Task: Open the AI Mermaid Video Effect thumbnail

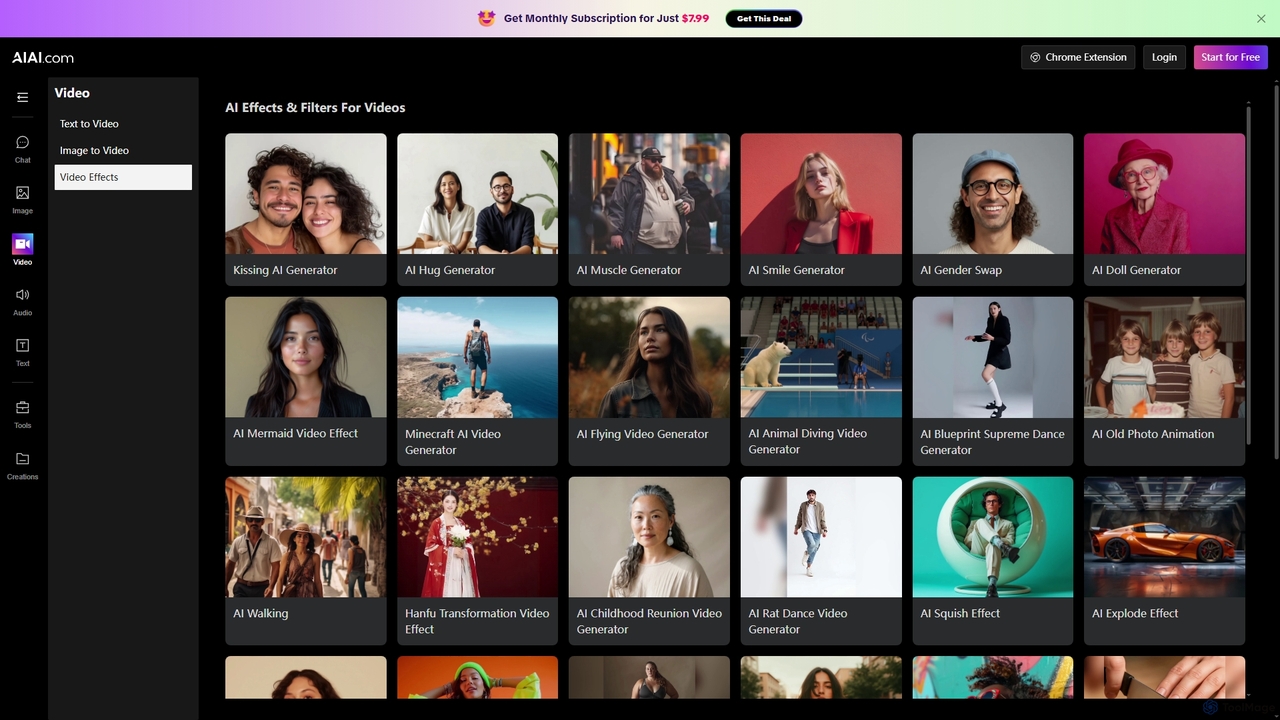Action: click(306, 357)
